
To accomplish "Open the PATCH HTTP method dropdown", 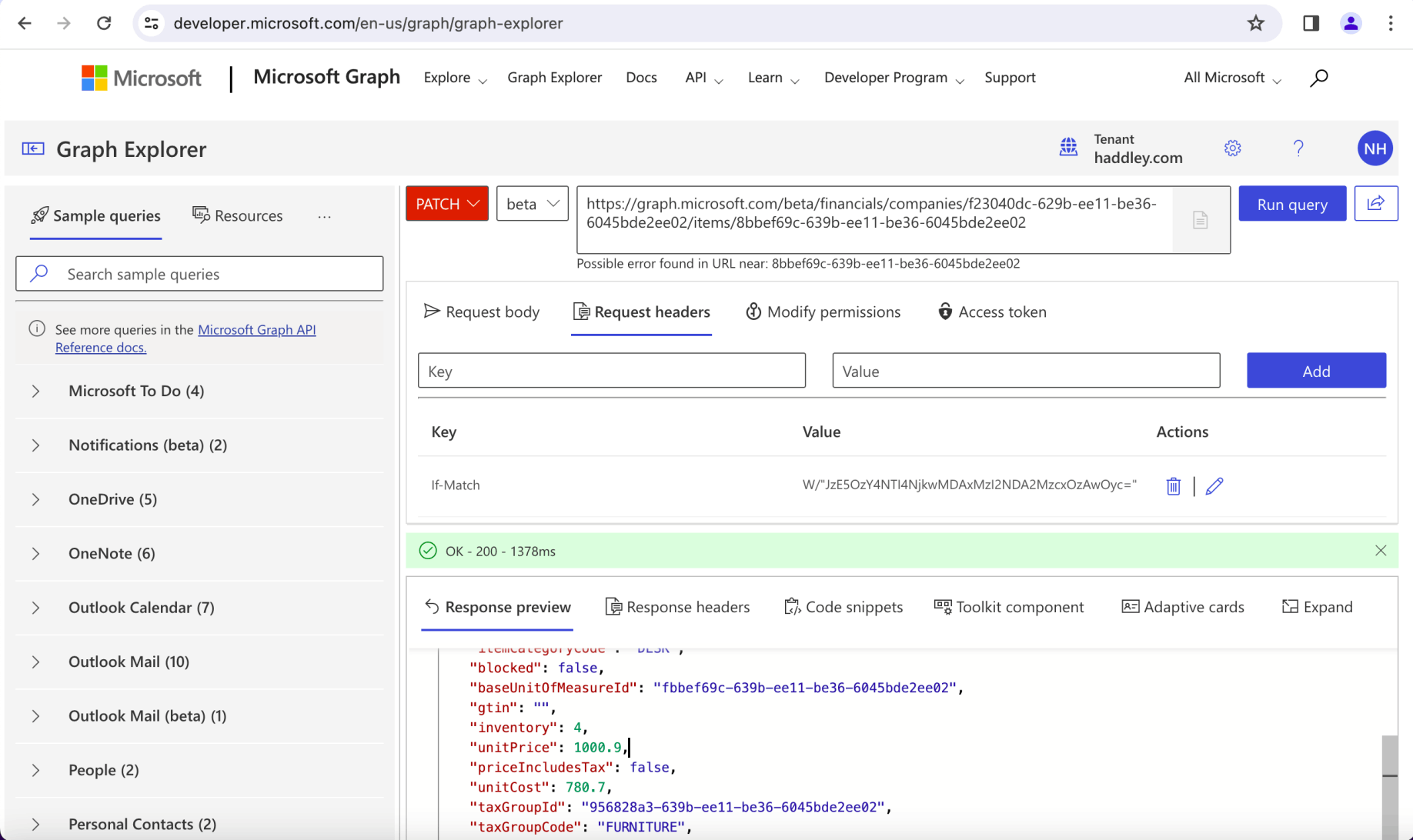I will 447,204.
